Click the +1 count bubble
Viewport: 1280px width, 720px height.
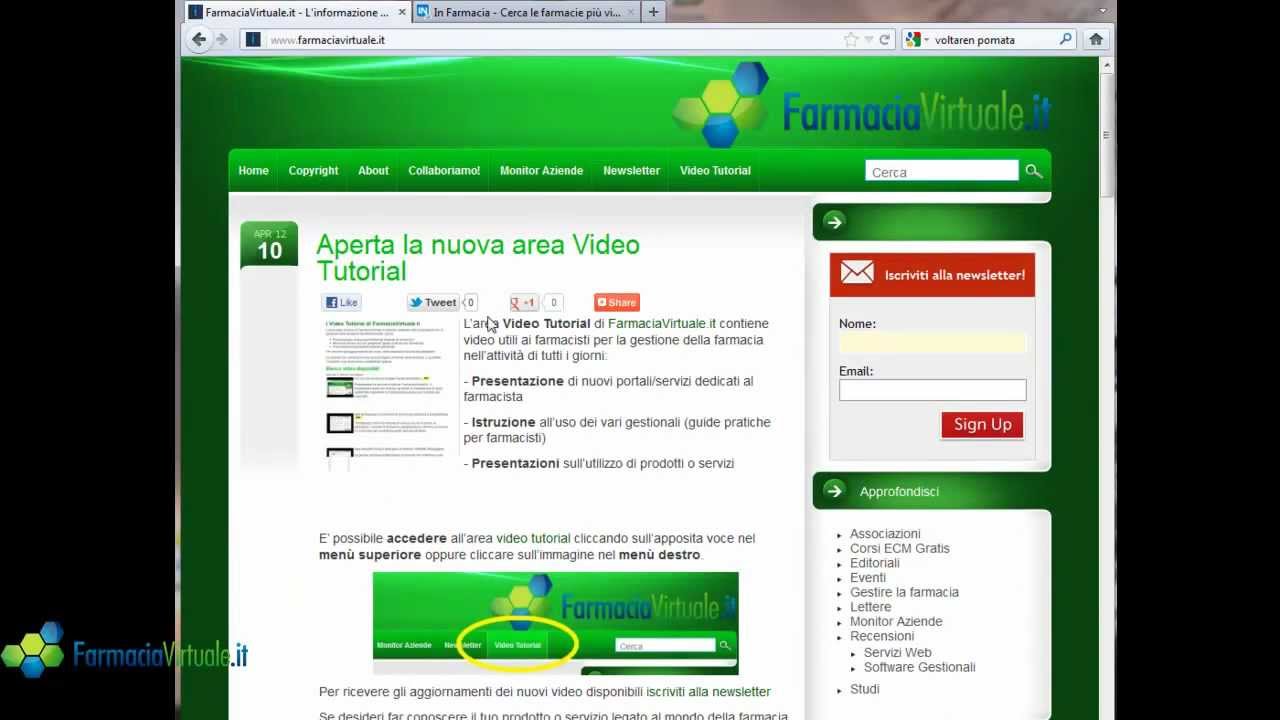554,302
